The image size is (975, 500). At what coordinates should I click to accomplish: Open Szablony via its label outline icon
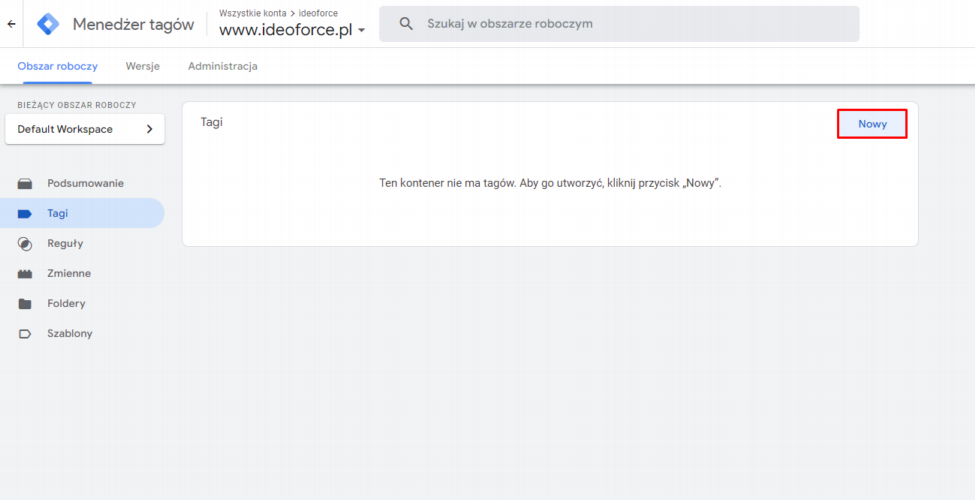pyautogui.click(x=25, y=334)
